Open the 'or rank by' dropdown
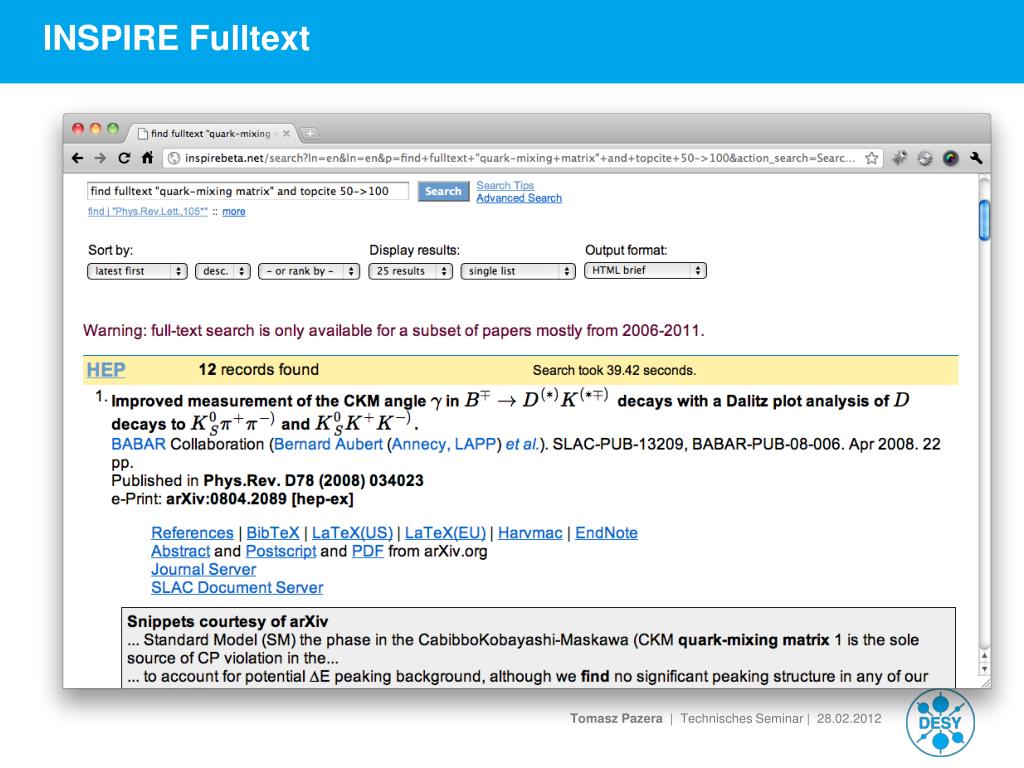1024x768 pixels. (309, 271)
